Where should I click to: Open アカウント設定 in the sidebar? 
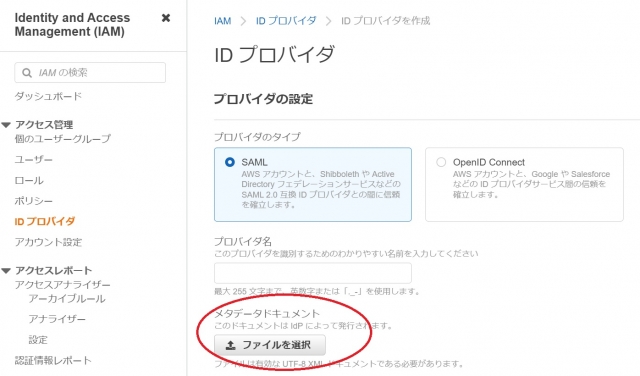48,242
